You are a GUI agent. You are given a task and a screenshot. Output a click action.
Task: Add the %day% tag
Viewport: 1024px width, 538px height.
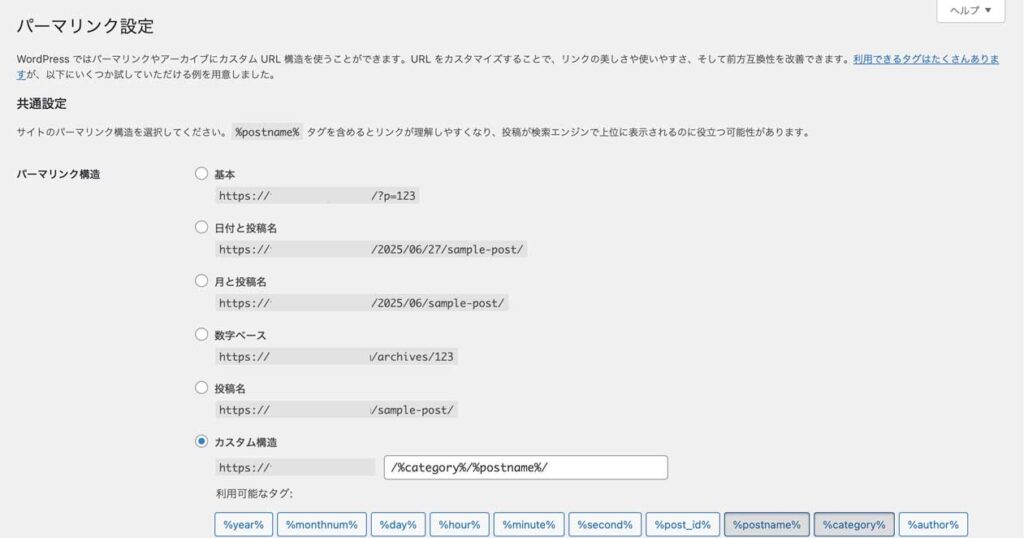398,525
